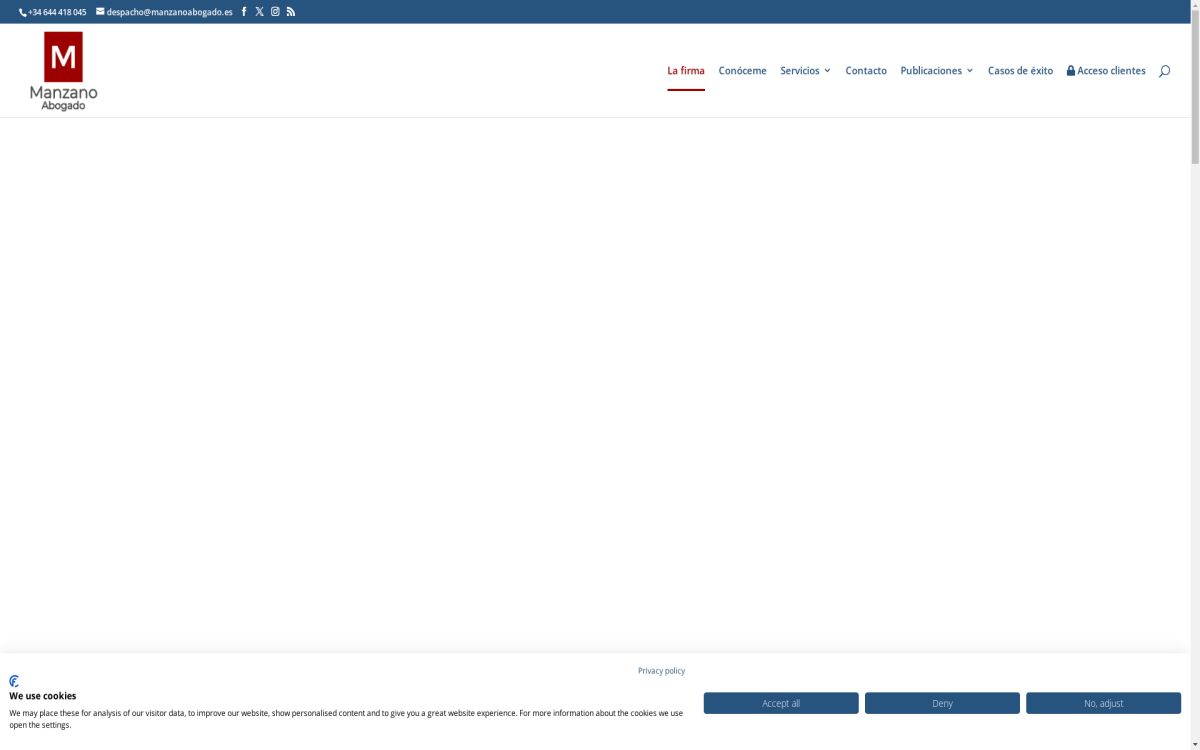The height and width of the screenshot is (750, 1200).
Task: Click the Manzano Abogado logo
Action: point(64,71)
